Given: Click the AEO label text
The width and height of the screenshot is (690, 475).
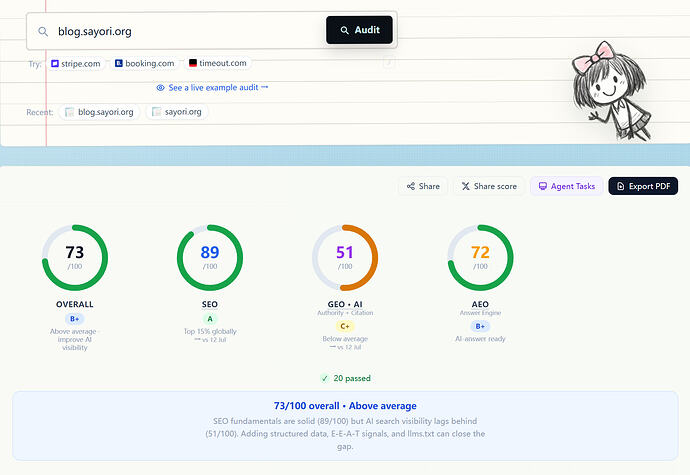Looking at the screenshot, I should click(480, 304).
